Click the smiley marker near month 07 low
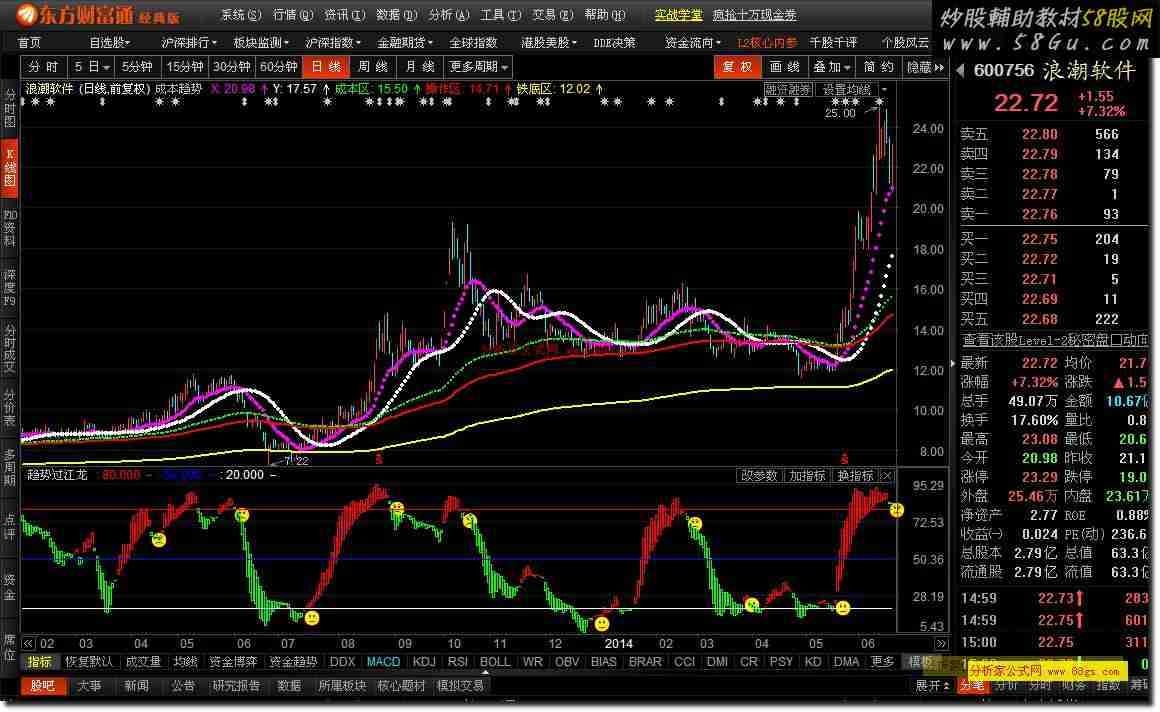Viewport: 1160px width, 712px height. click(x=312, y=617)
